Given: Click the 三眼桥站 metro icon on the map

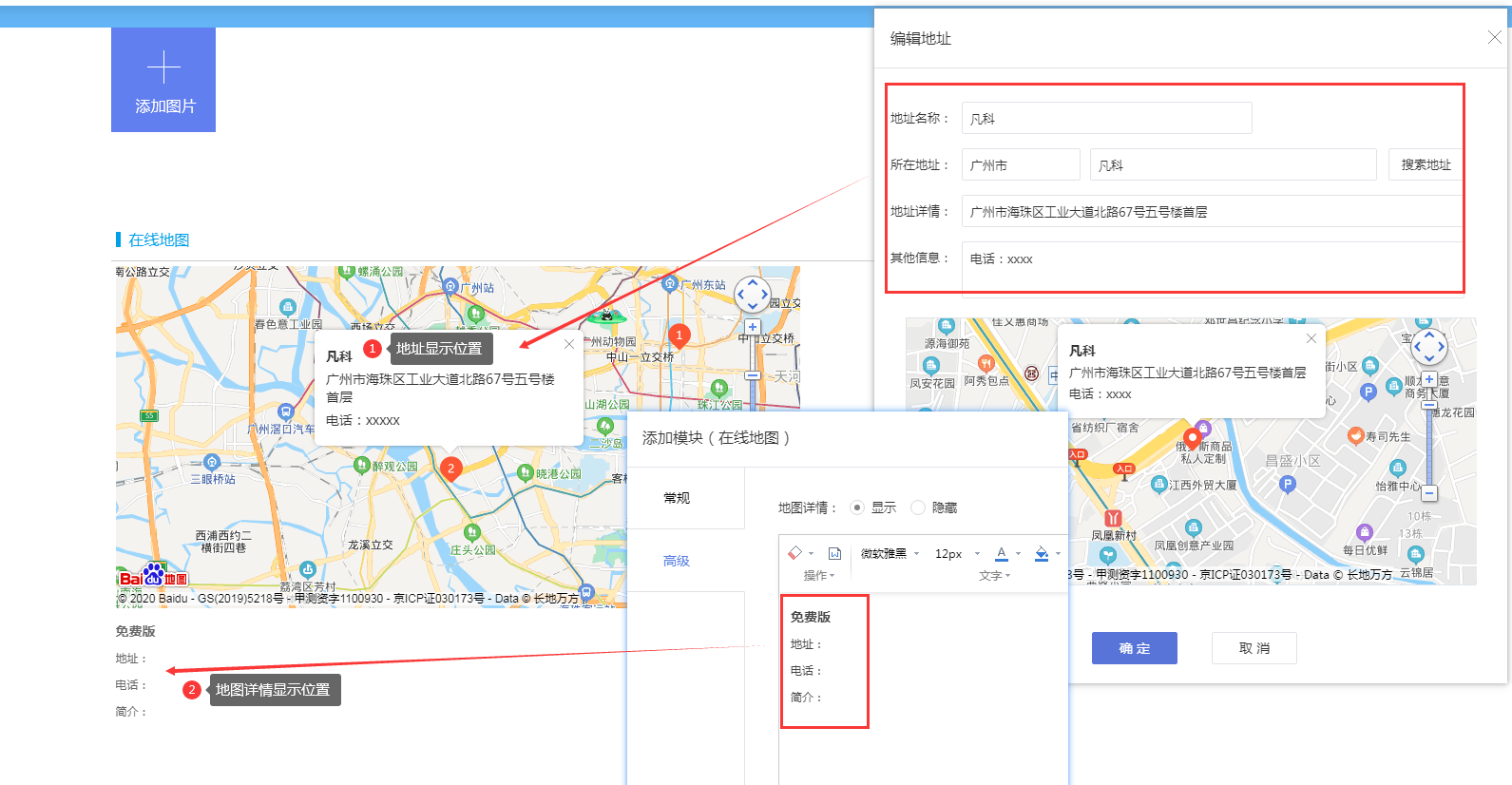Looking at the screenshot, I should click(212, 462).
